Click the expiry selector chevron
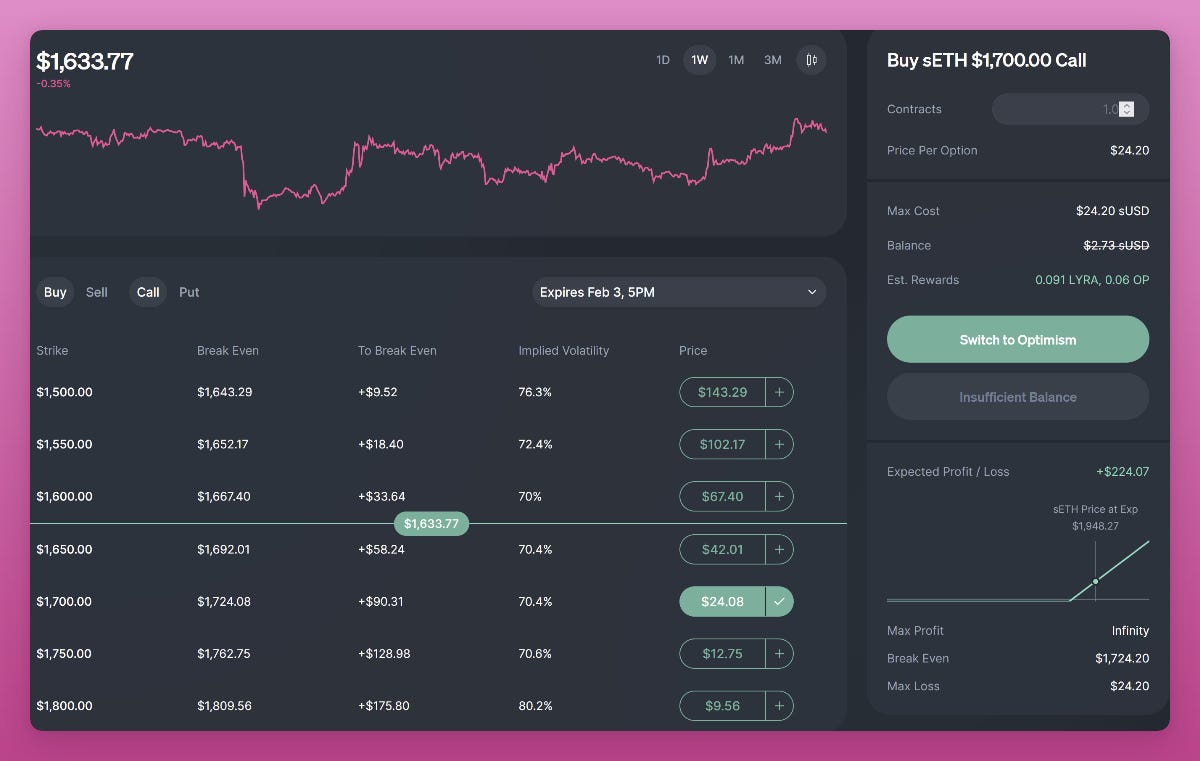 (x=812, y=292)
